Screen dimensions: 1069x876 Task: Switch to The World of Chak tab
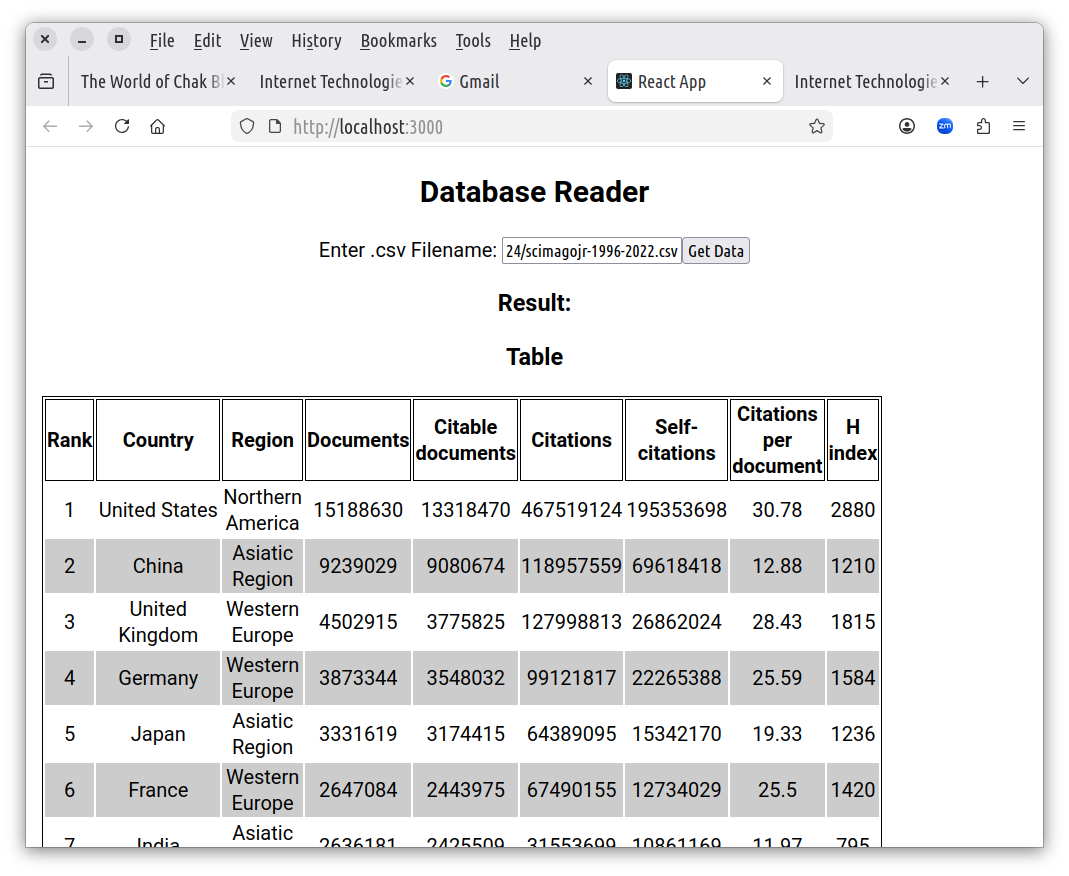[x=150, y=82]
